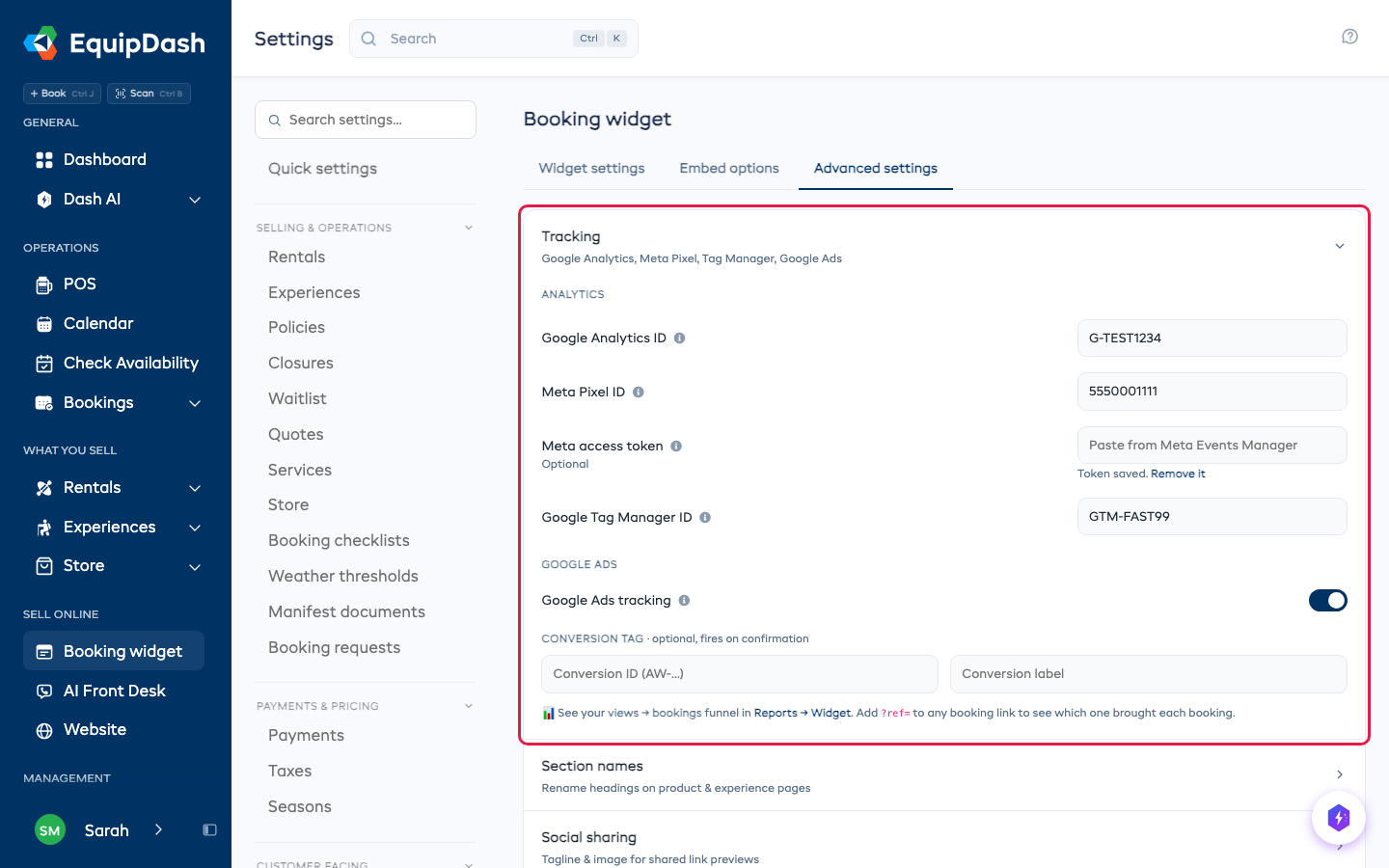Disable the Google Ads tracking toggle
Viewport: 1389px width, 868px height.
1327,600
